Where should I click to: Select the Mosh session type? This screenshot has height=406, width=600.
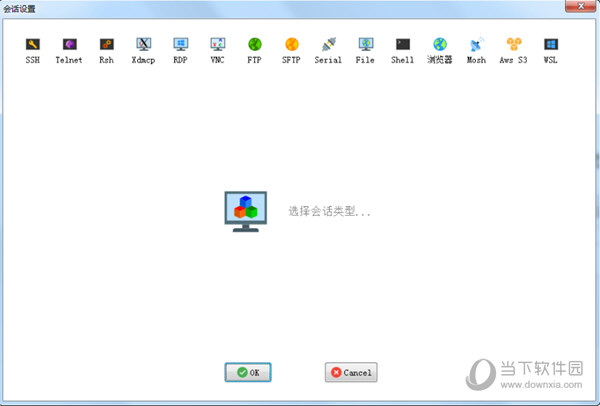pos(476,51)
